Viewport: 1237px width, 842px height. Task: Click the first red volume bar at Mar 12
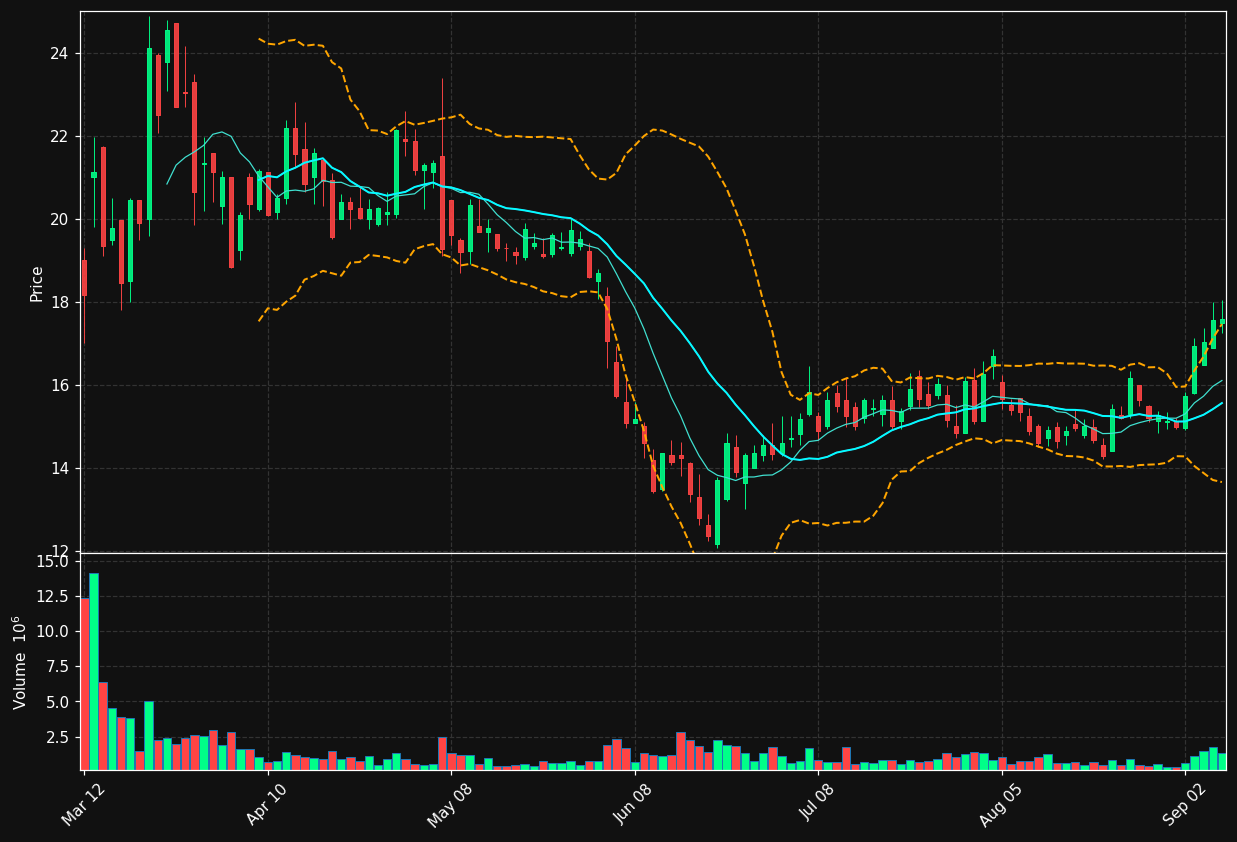tap(85, 684)
